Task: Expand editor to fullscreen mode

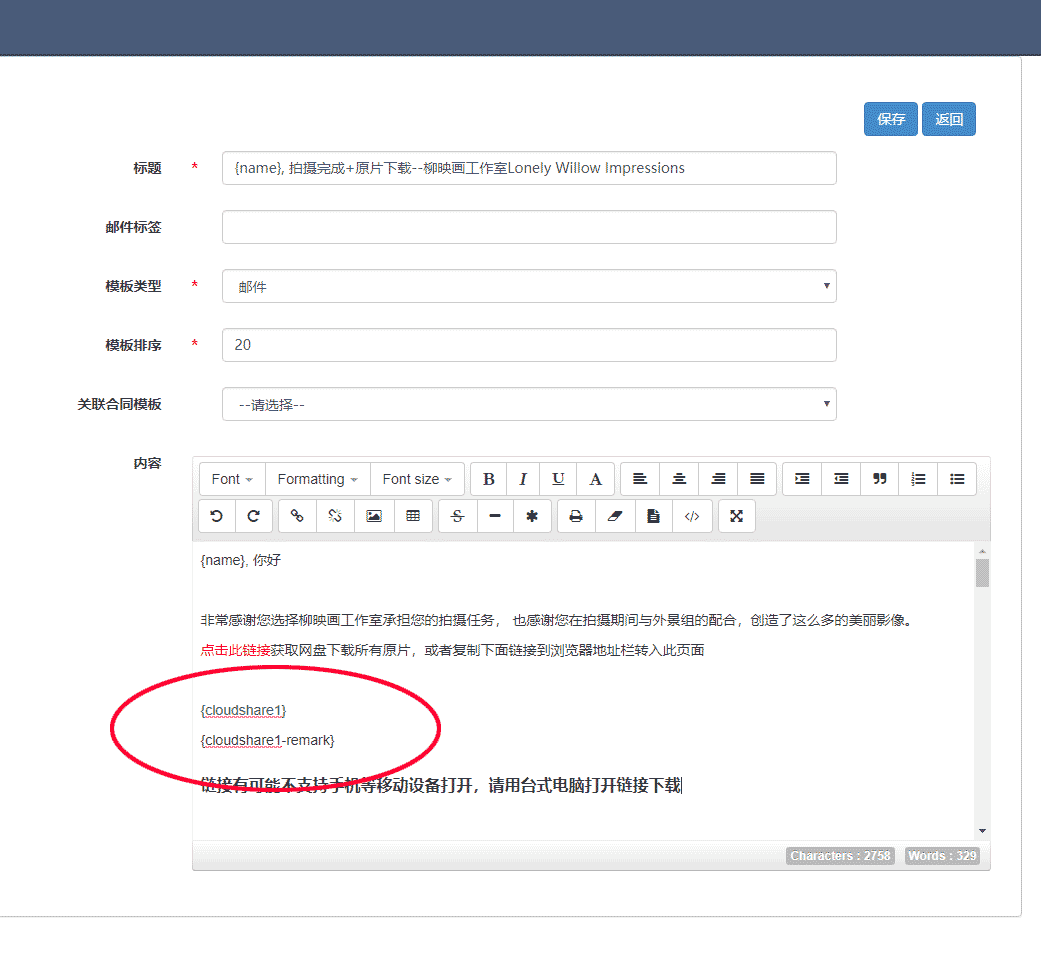Action: pos(737,516)
